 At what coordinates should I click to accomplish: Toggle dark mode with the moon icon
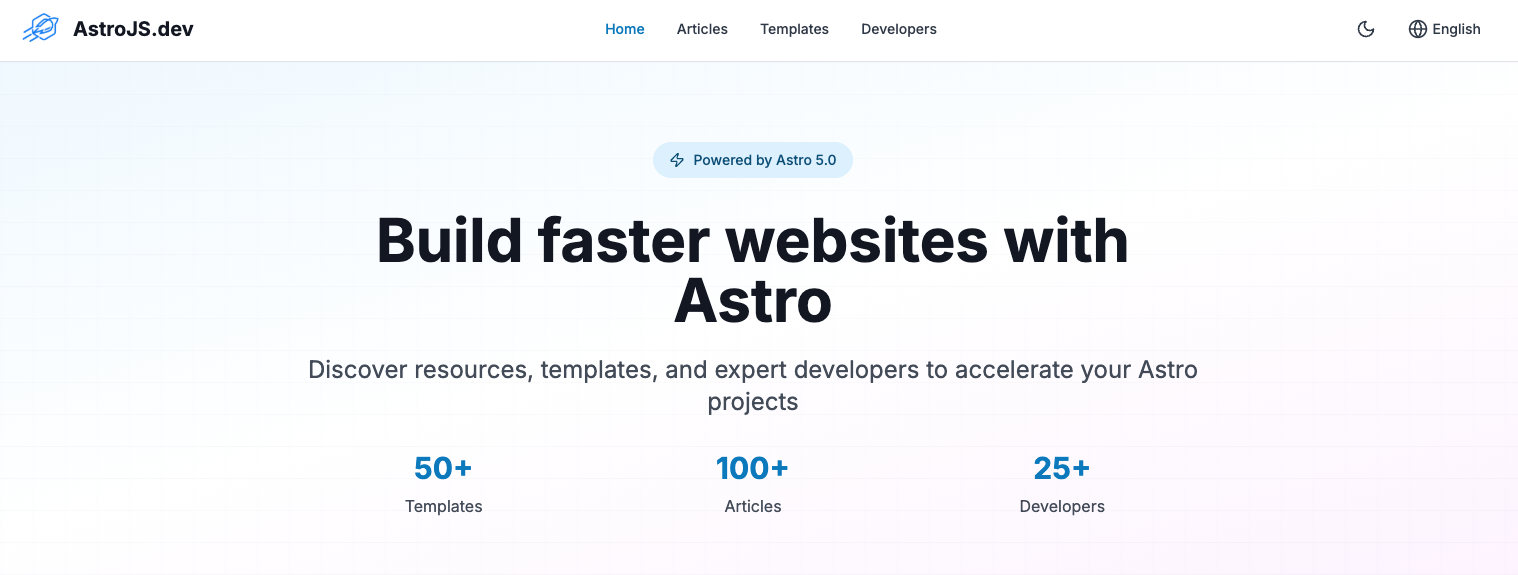(x=1366, y=29)
